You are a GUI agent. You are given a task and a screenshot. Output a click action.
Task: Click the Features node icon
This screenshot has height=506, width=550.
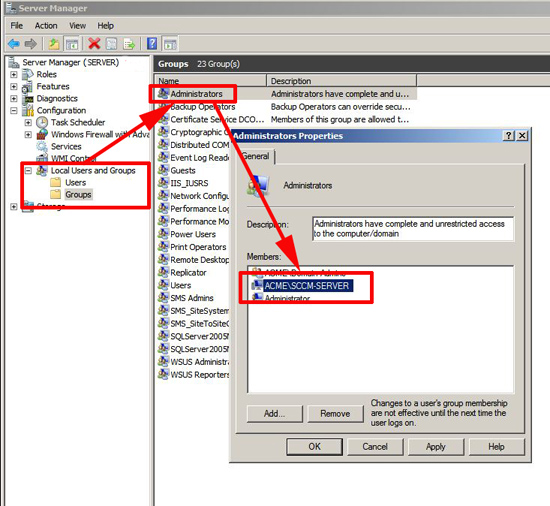27,87
